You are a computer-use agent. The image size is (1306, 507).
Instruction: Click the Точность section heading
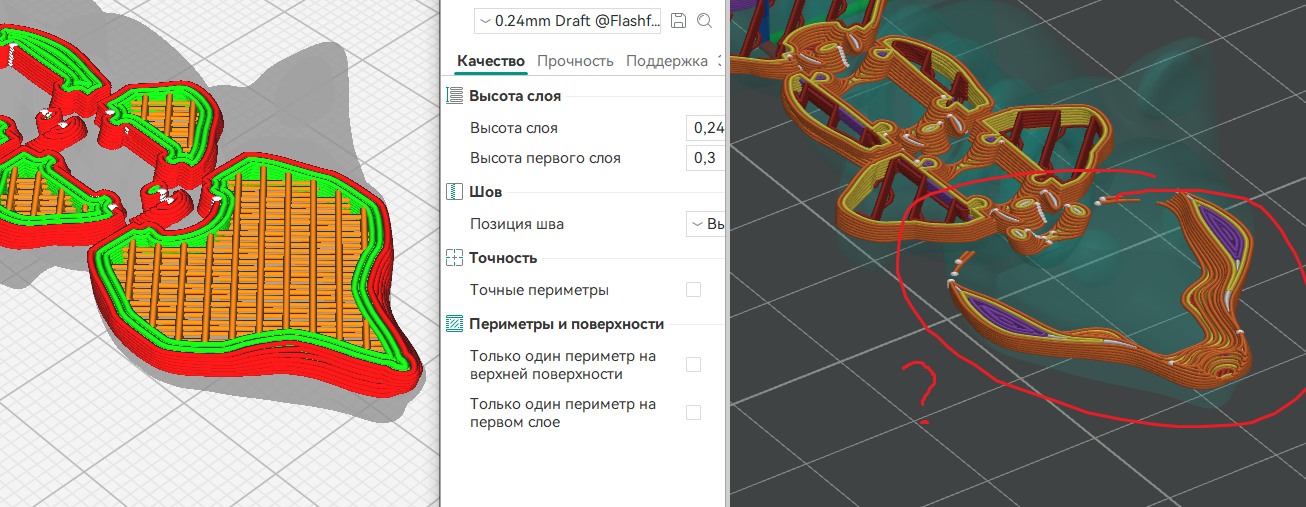(x=503, y=257)
